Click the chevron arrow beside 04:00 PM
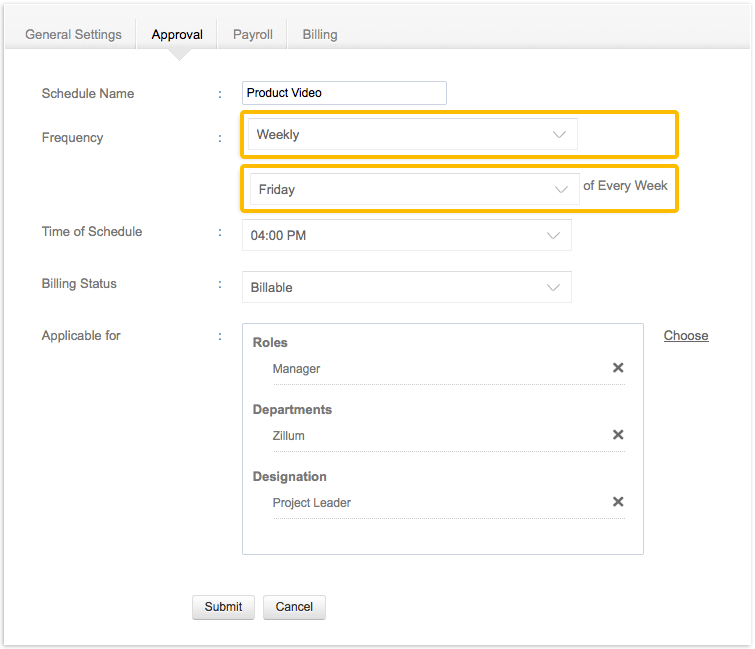The width and height of the screenshot is (755, 649). [554, 236]
